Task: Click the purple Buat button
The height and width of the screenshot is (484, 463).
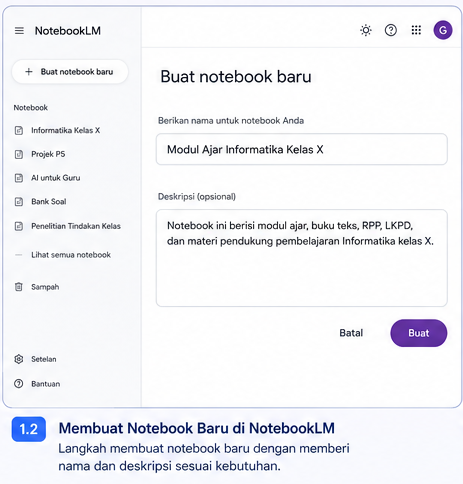Action: 419,333
